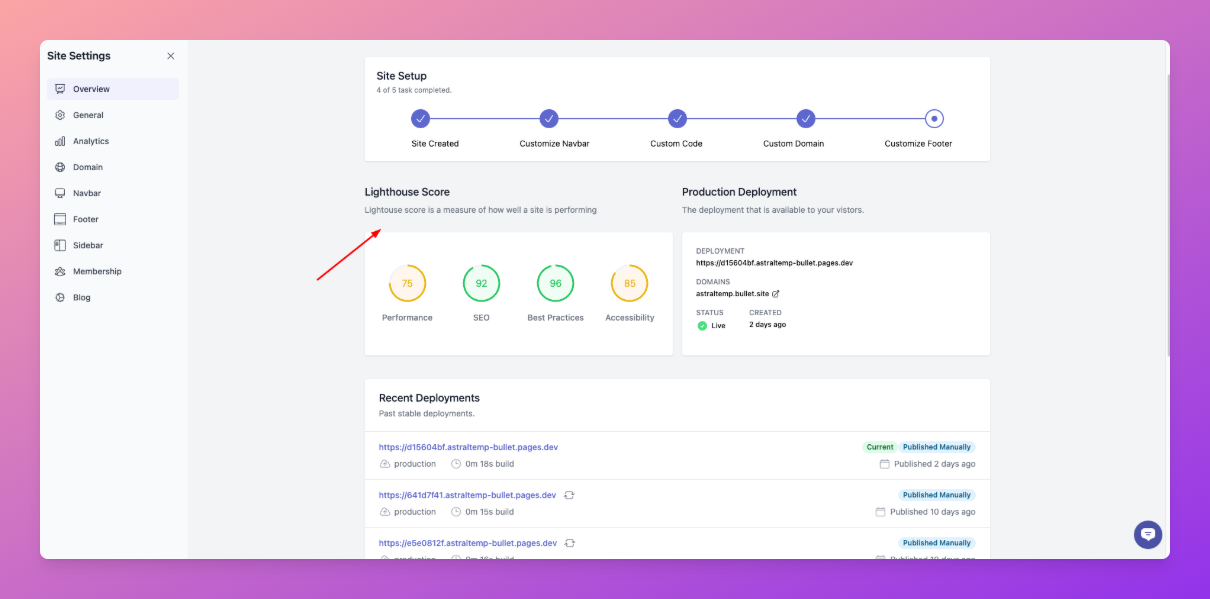Close the Site Settings panel
The width and height of the screenshot is (1210, 599).
coord(171,56)
